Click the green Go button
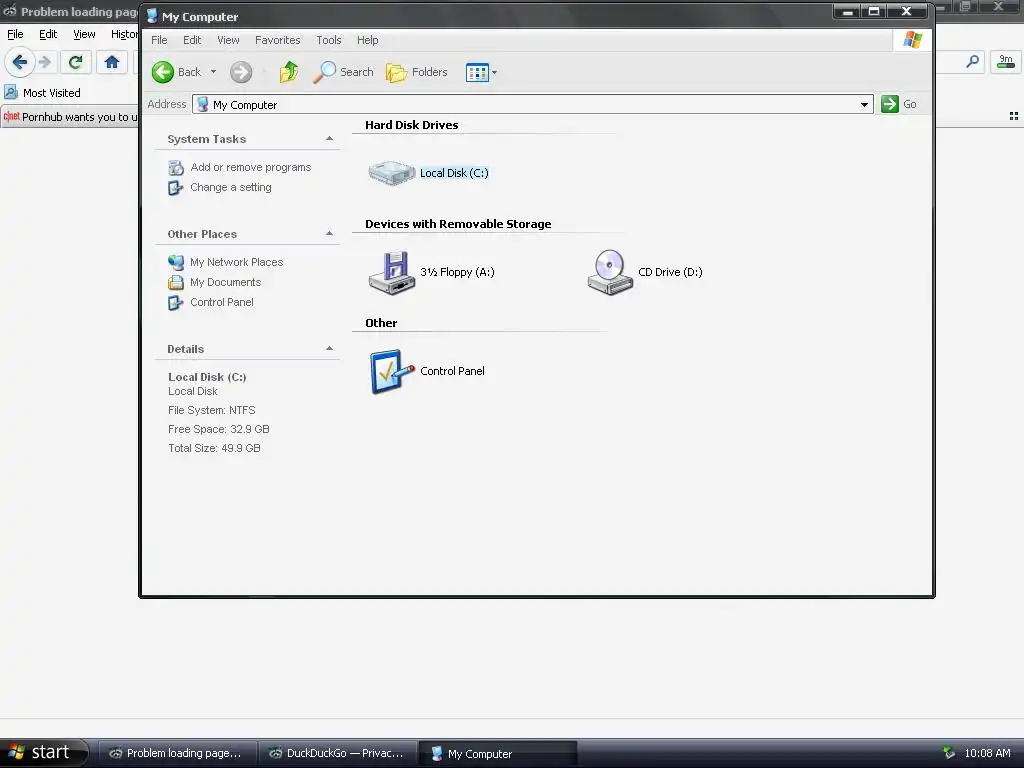Viewport: 1024px width, 768px height. (899, 104)
